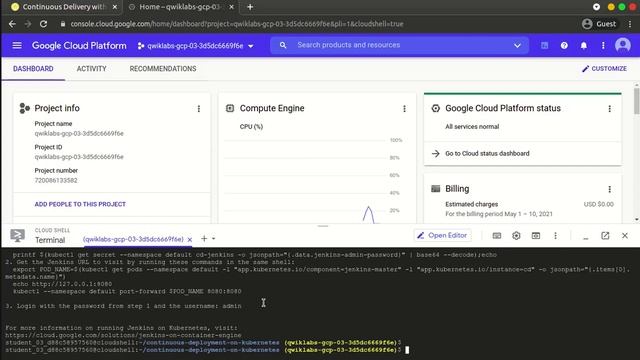640x360 pixels.
Task: Add a new Cloud Shell terminal tab
Action: (x=204, y=238)
